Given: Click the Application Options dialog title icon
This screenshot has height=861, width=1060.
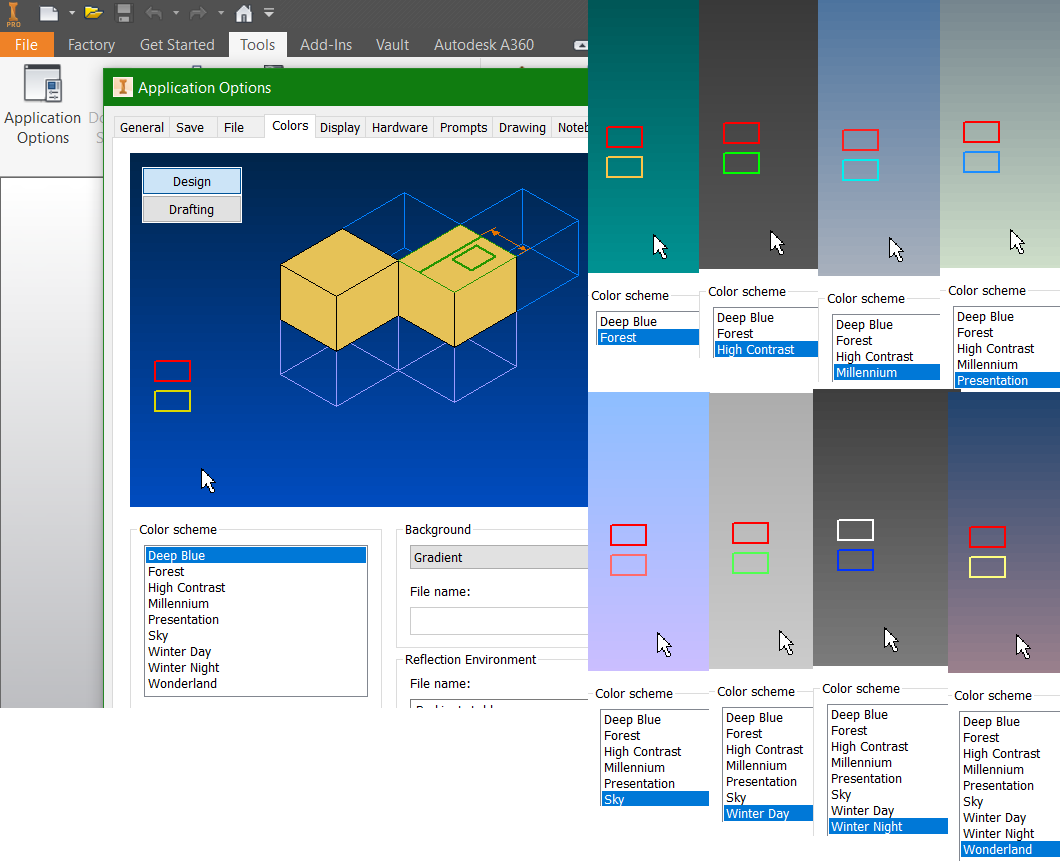Looking at the screenshot, I should click(121, 87).
